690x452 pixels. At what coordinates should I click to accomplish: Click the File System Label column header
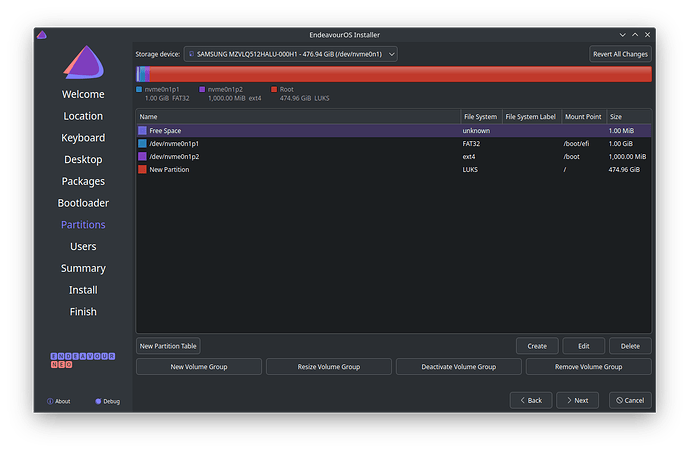pos(531,117)
